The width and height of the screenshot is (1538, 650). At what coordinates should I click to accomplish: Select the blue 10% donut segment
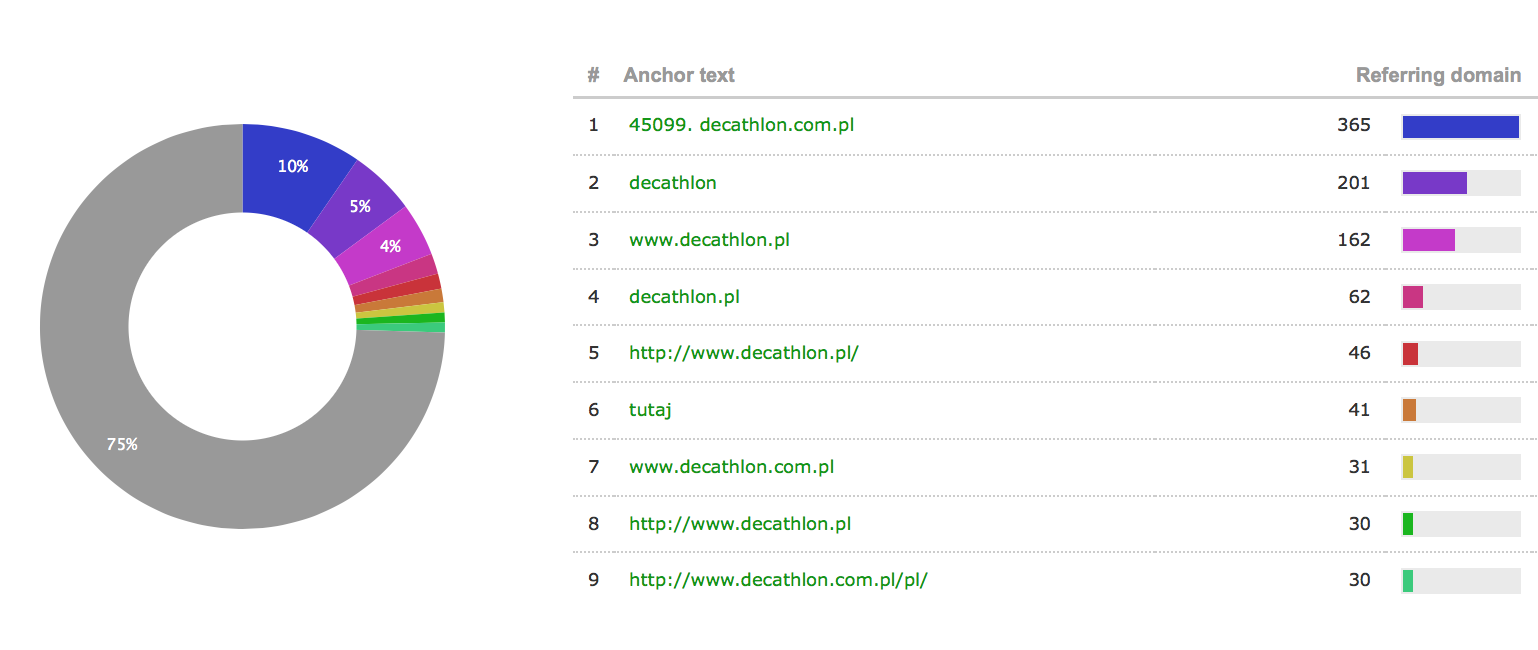(x=293, y=166)
